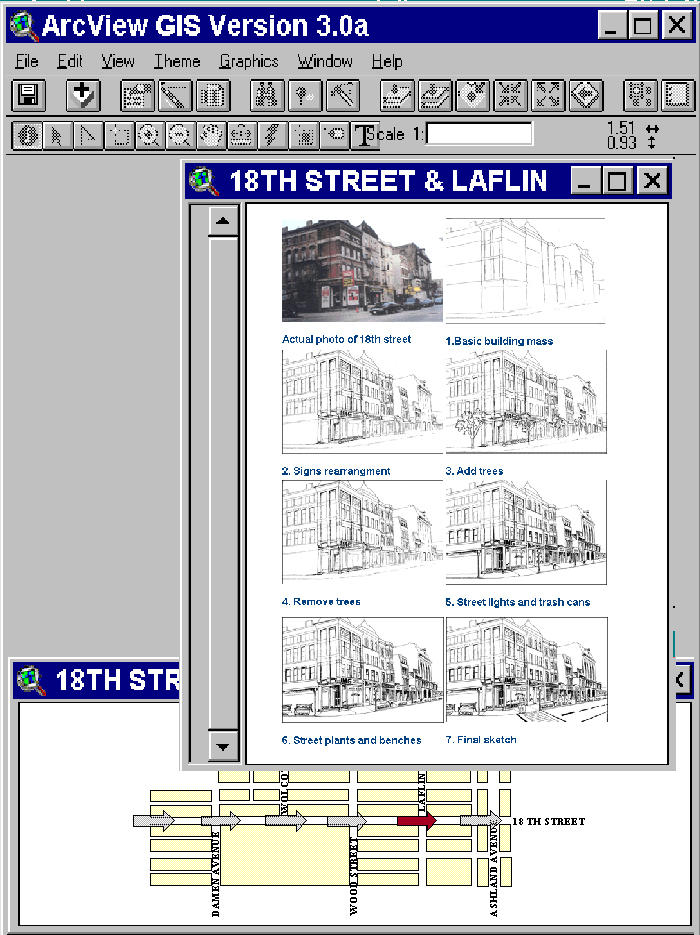Pick the Measure ruler tool
700x935 pixels.
coord(241,135)
